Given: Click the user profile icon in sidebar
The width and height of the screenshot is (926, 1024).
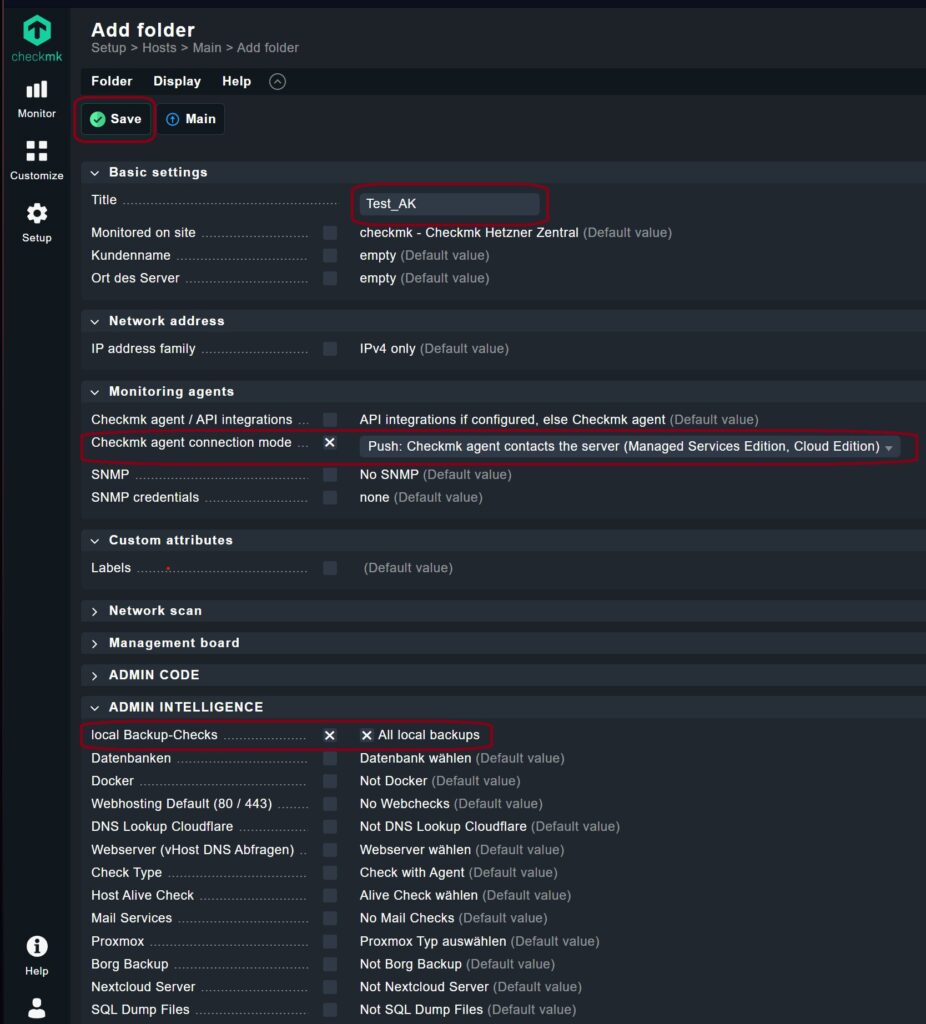Looking at the screenshot, I should click(x=37, y=1008).
